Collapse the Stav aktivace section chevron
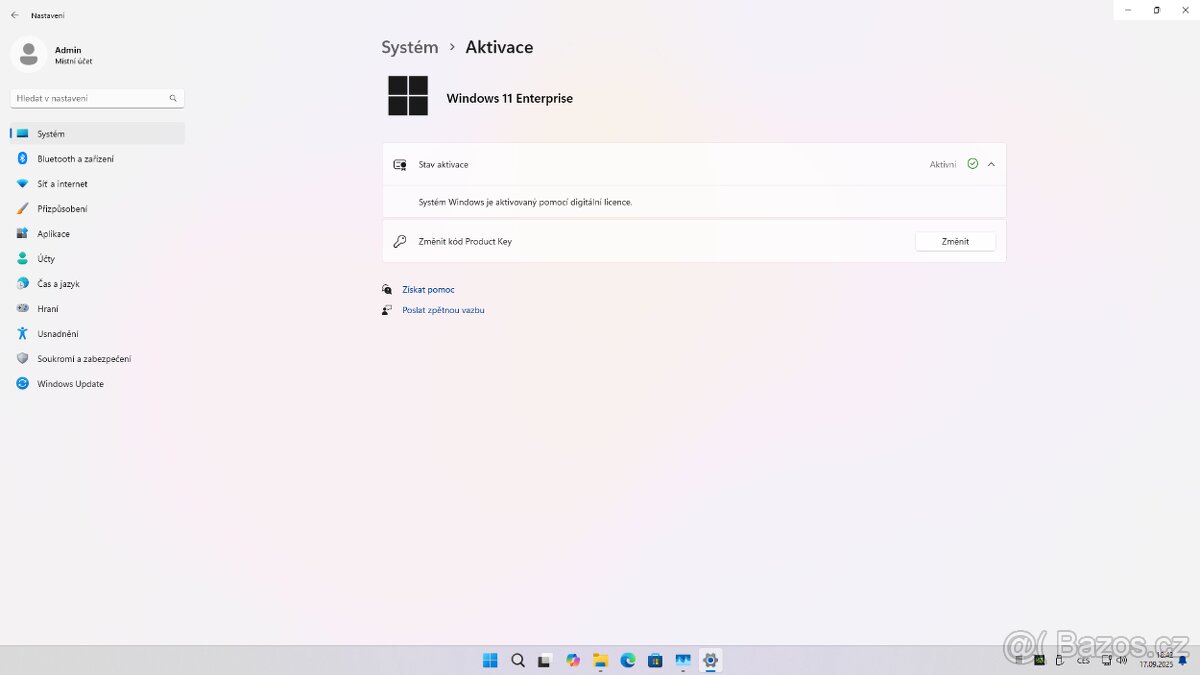1200x675 pixels. [991, 164]
